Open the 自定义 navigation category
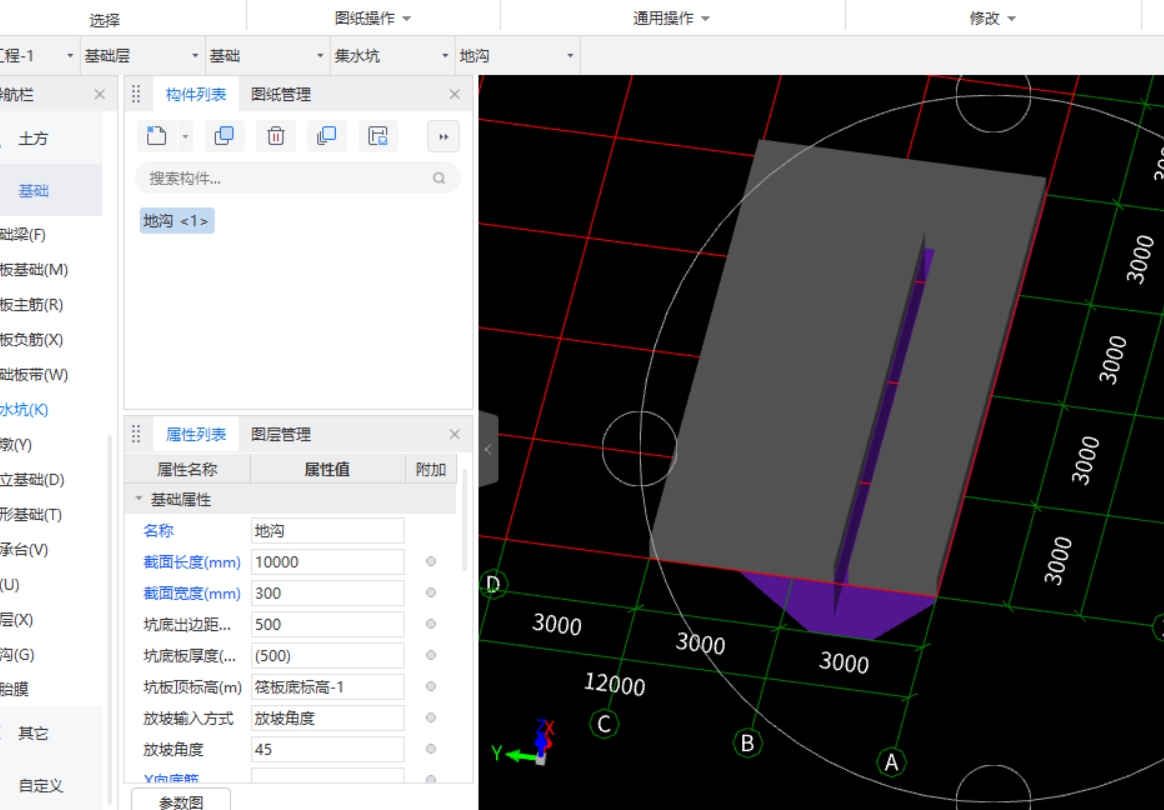 [x=41, y=785]
